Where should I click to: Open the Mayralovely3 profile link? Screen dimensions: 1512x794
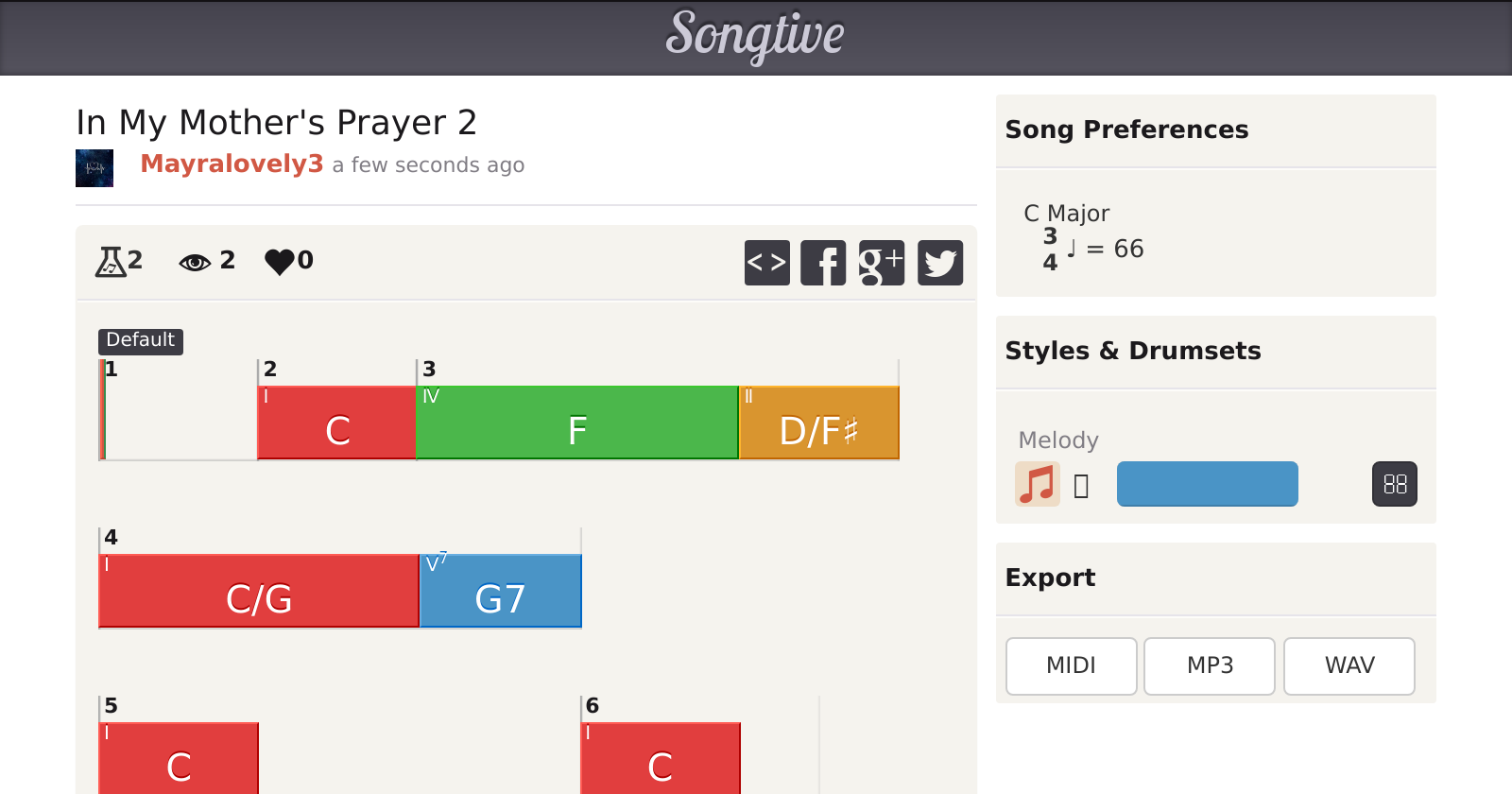[232, 164]
